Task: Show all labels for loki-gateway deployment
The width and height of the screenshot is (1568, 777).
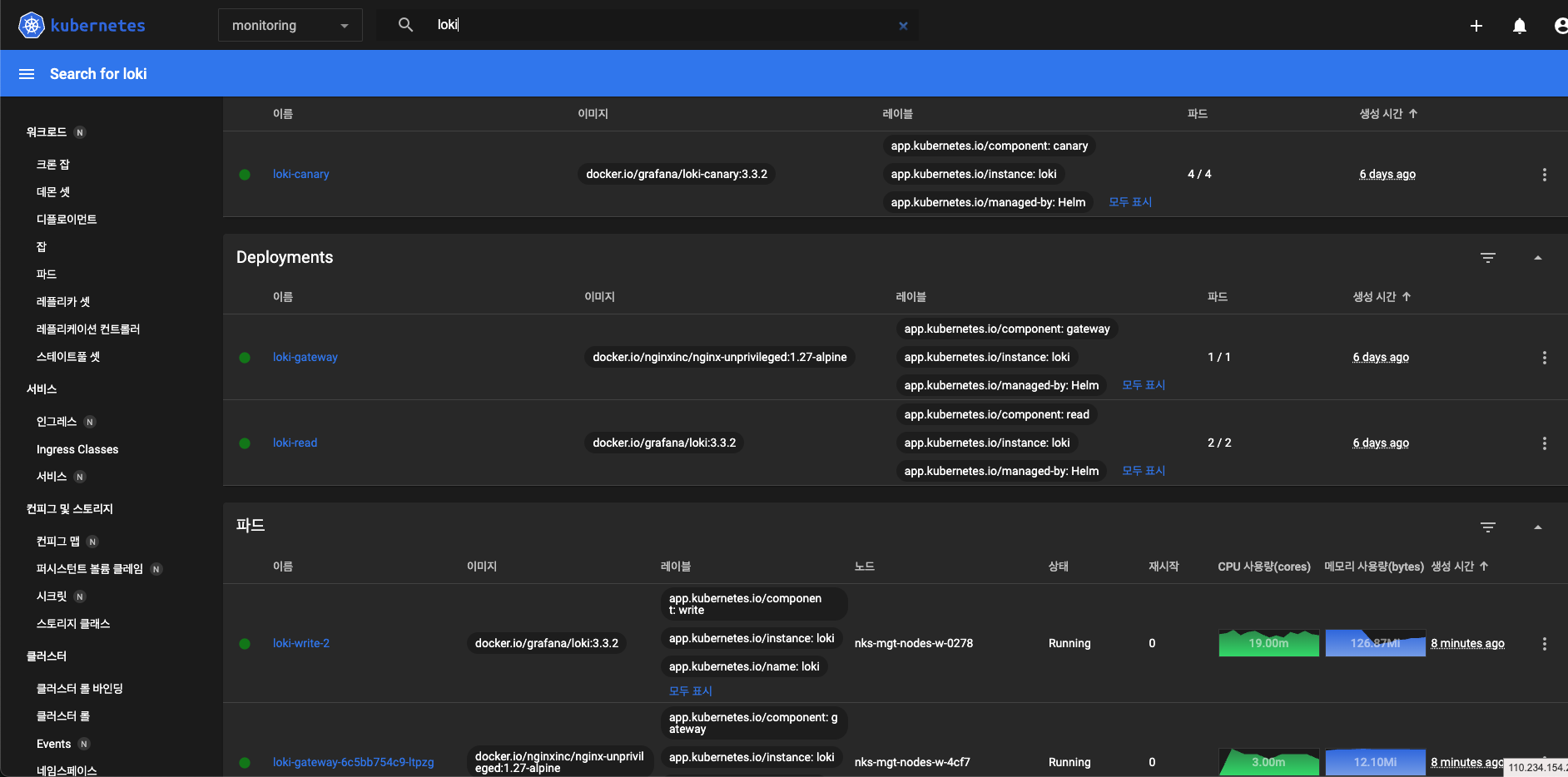Action: pos(1144,385)
